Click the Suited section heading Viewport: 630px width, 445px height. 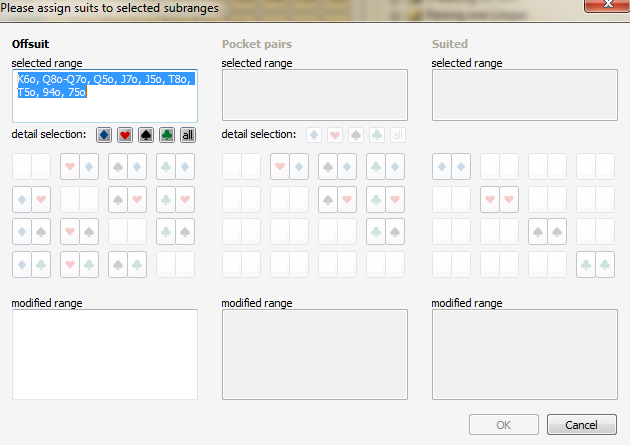[450, 44]
